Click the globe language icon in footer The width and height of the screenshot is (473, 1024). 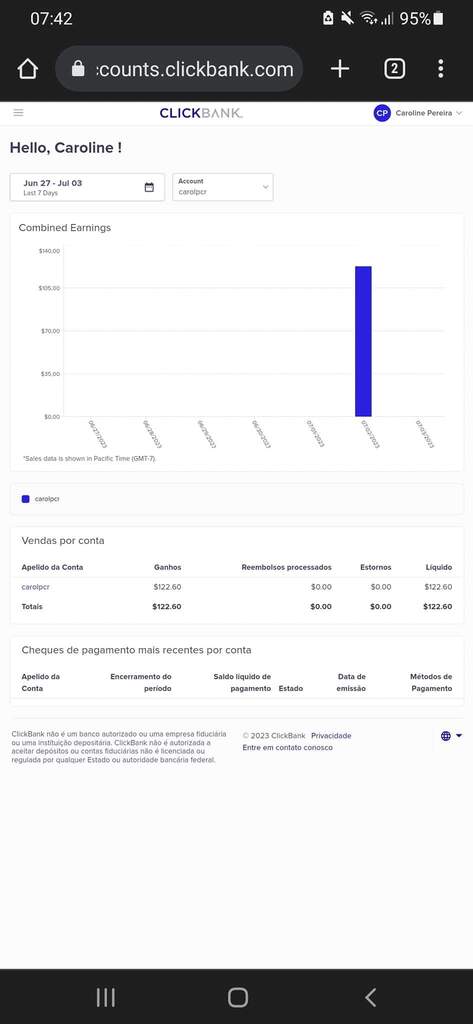pyautogui.click(x=446, y=736)
